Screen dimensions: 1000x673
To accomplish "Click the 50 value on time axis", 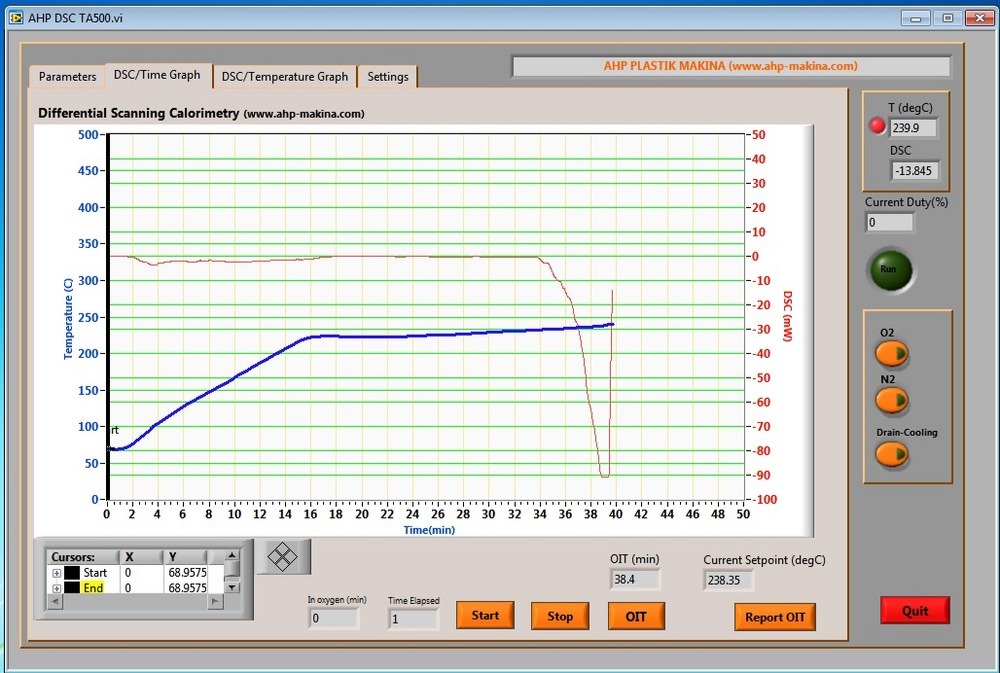I will pos(743,514).
